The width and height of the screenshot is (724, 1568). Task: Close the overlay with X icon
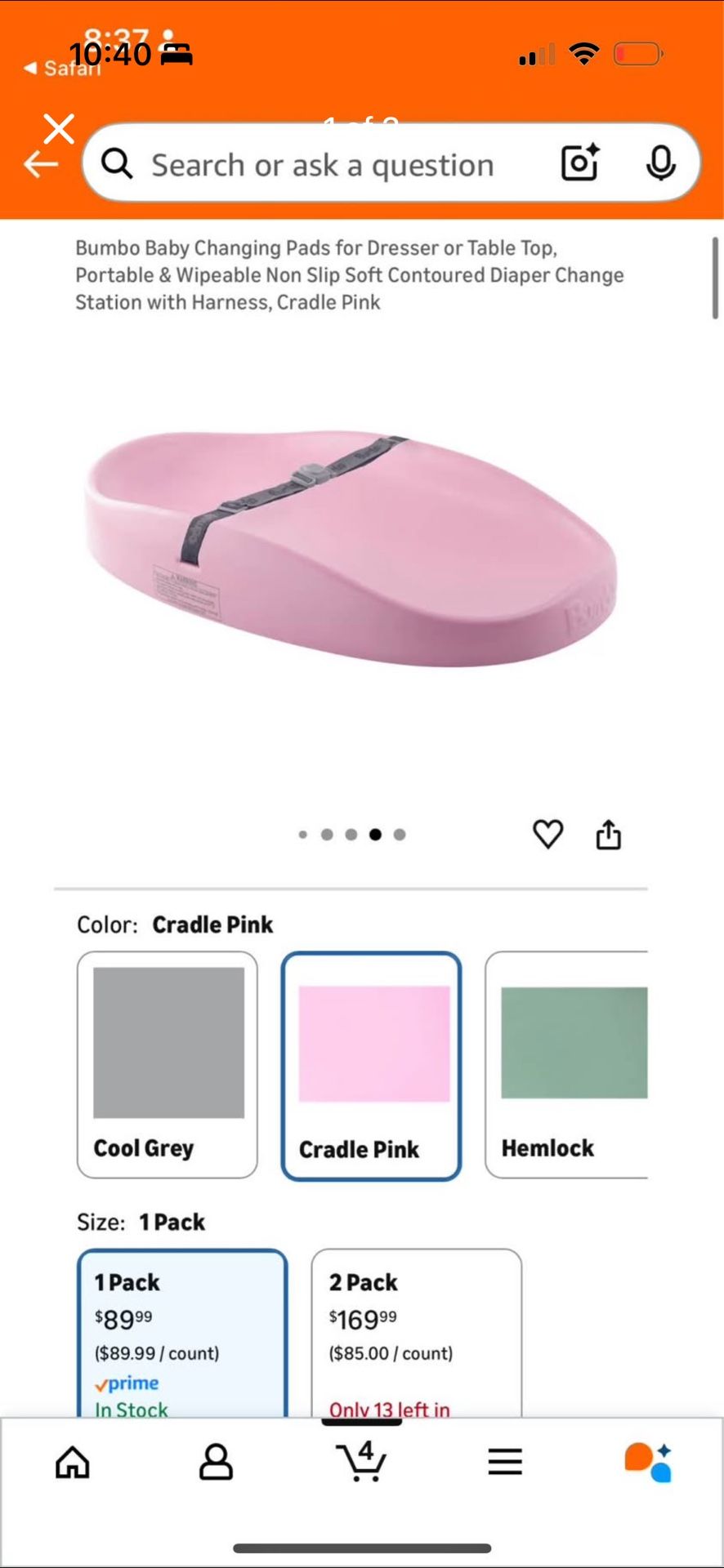(59, 128)
